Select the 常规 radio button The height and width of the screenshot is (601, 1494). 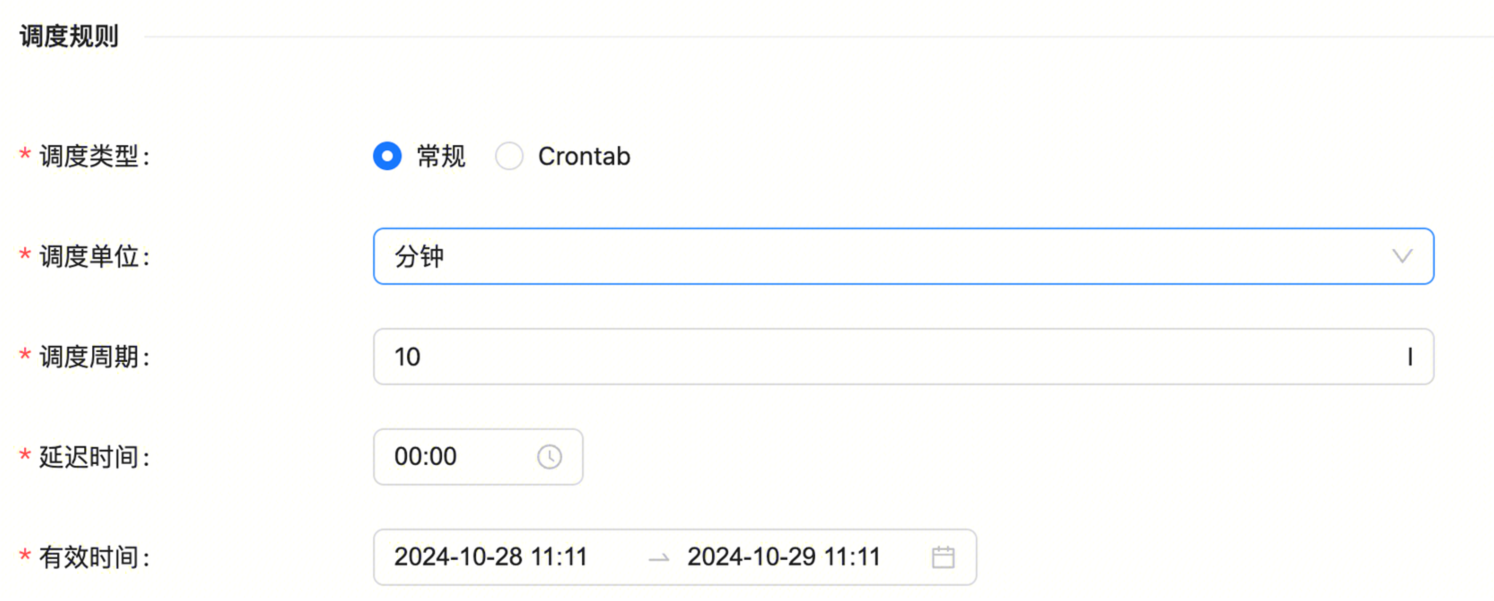click(387, 157)
